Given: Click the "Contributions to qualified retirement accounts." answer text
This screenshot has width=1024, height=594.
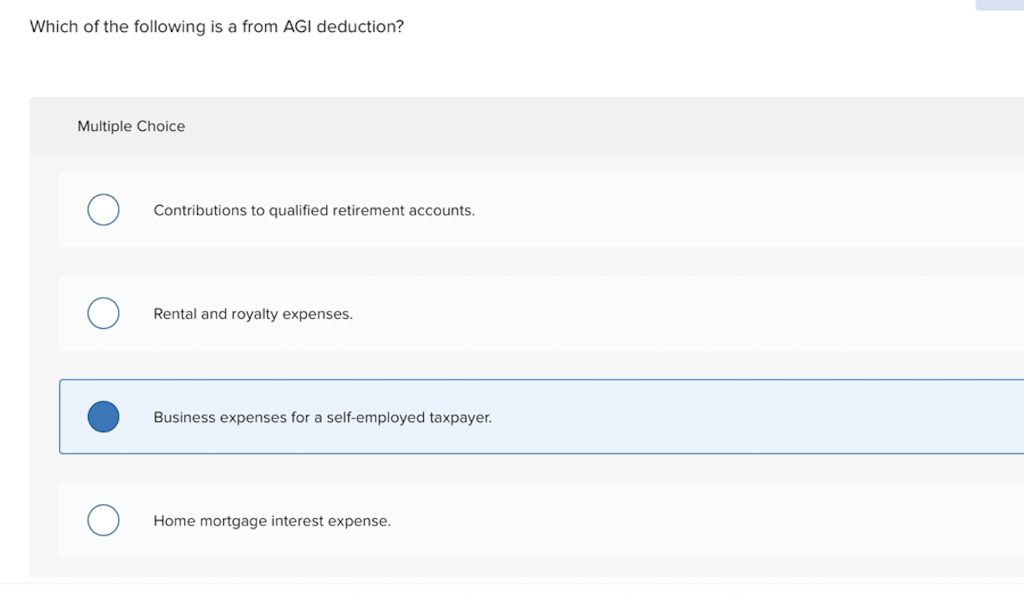Looking at the screenshot, I should pyautogui.click(x=314, y=211).
